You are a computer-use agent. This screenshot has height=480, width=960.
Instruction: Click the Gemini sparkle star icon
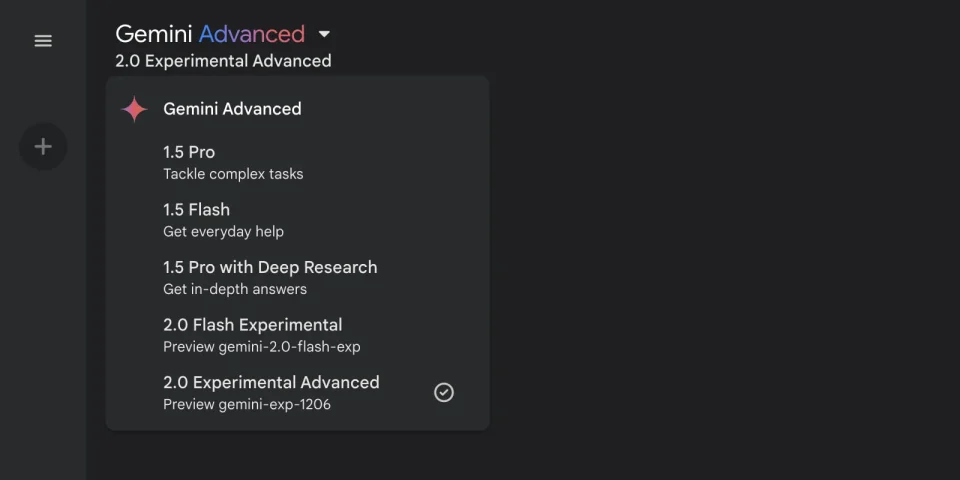click(134, 109)
